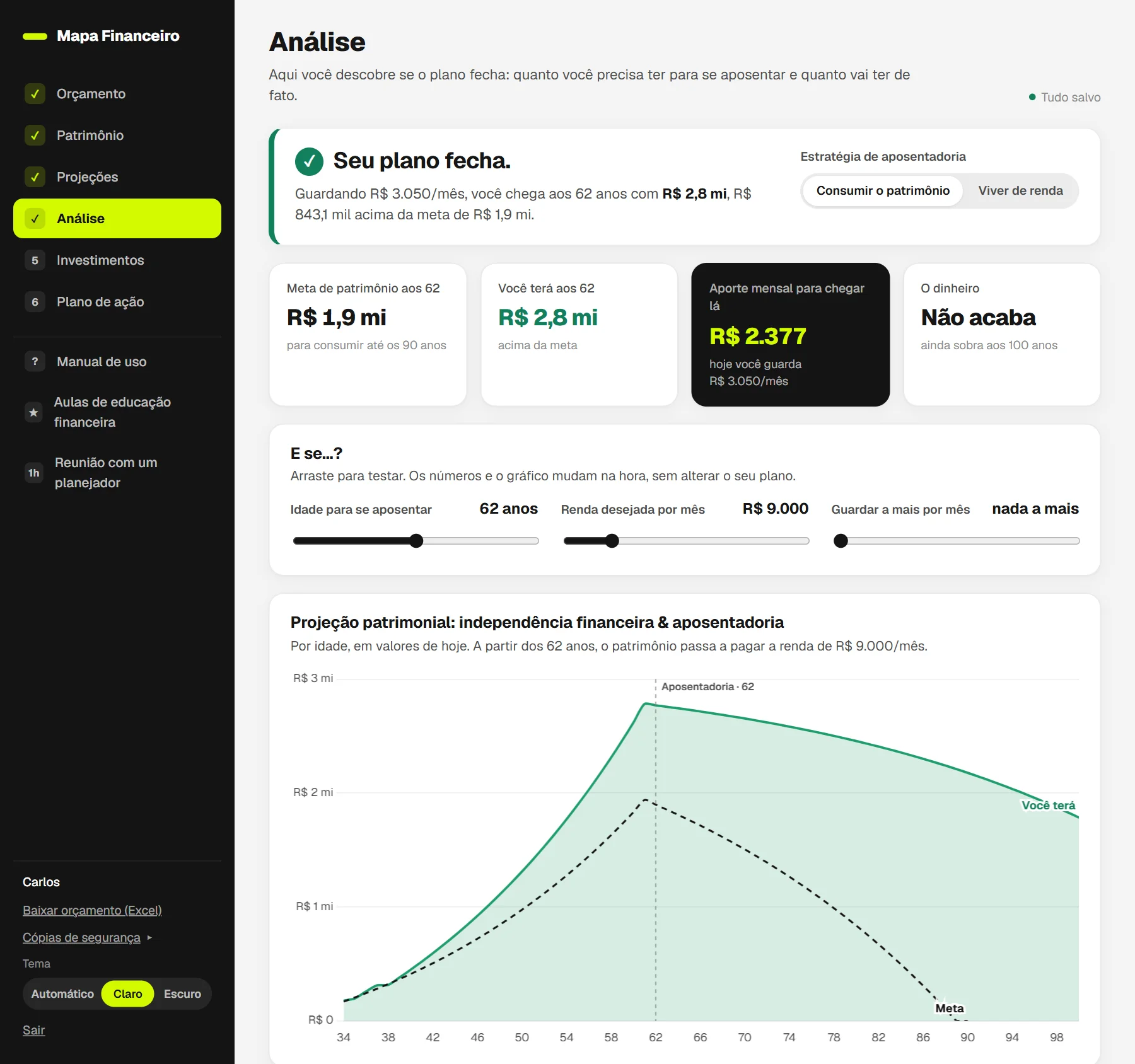Expand Cópias de segurança arrow
The height and width of the screenshot is (1064, 1135).
149,938
